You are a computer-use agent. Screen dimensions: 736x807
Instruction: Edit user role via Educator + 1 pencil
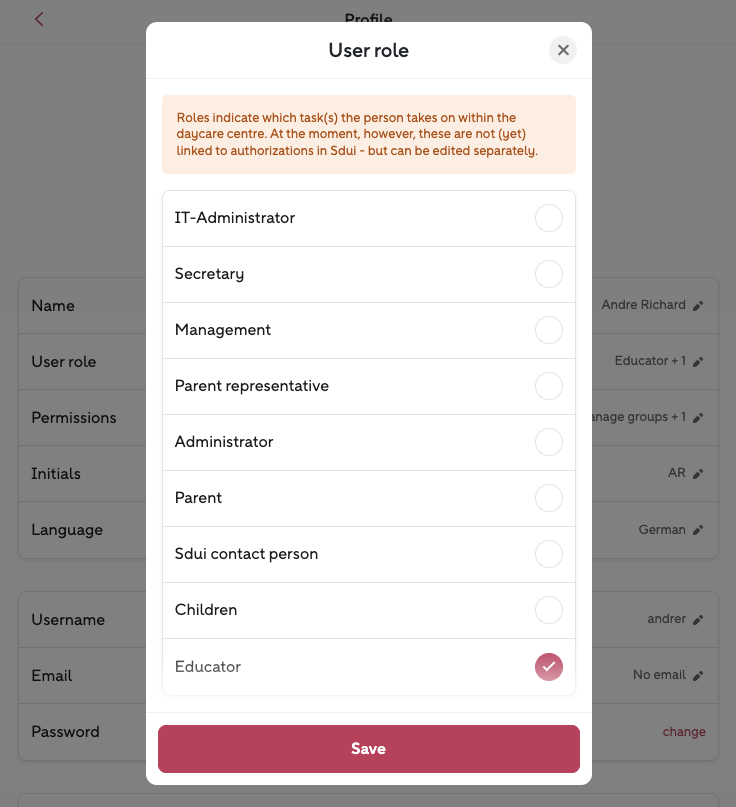coord(698,362)
